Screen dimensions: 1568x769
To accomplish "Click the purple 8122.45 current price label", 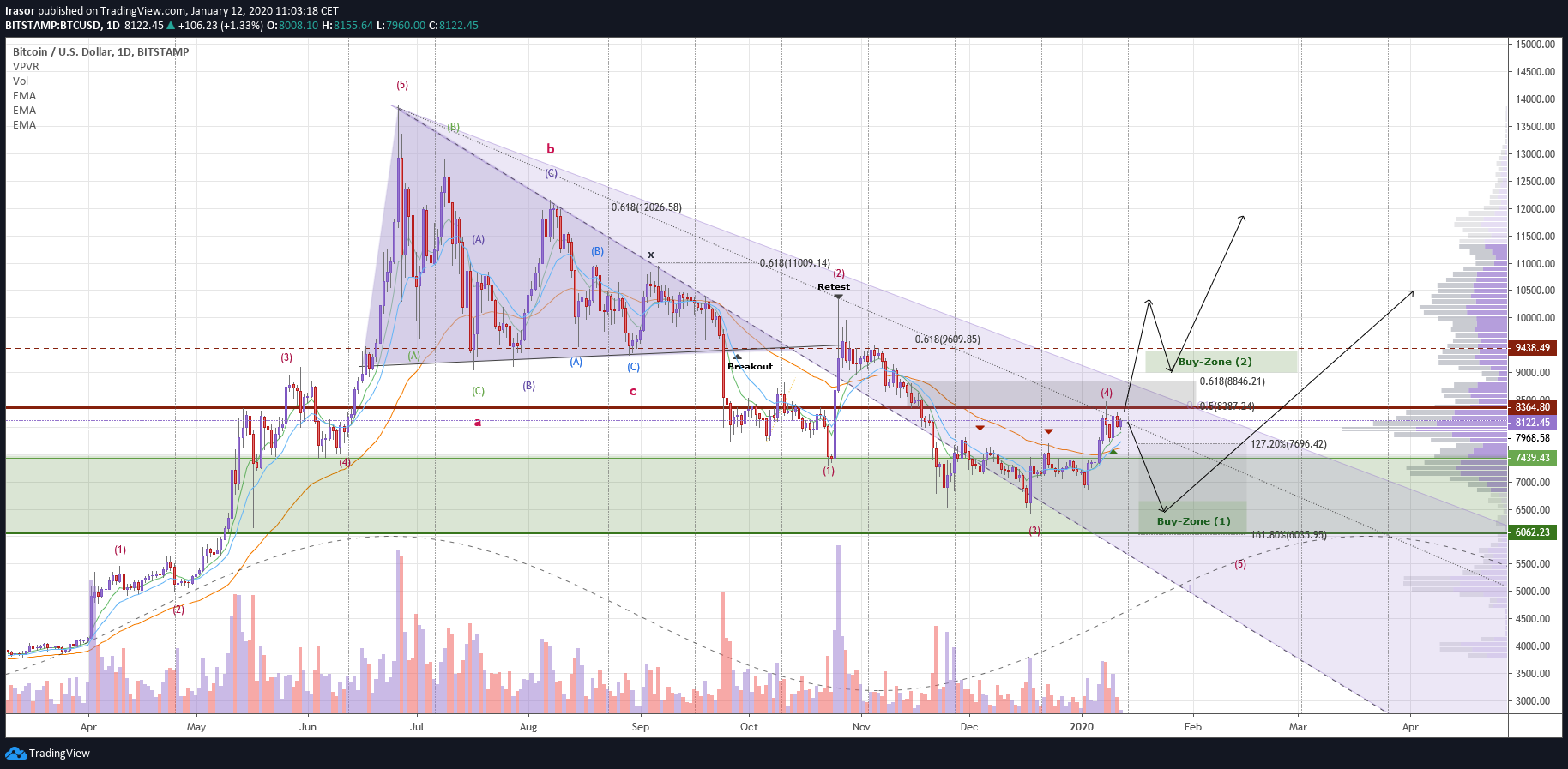I will tap(1533, 423).
